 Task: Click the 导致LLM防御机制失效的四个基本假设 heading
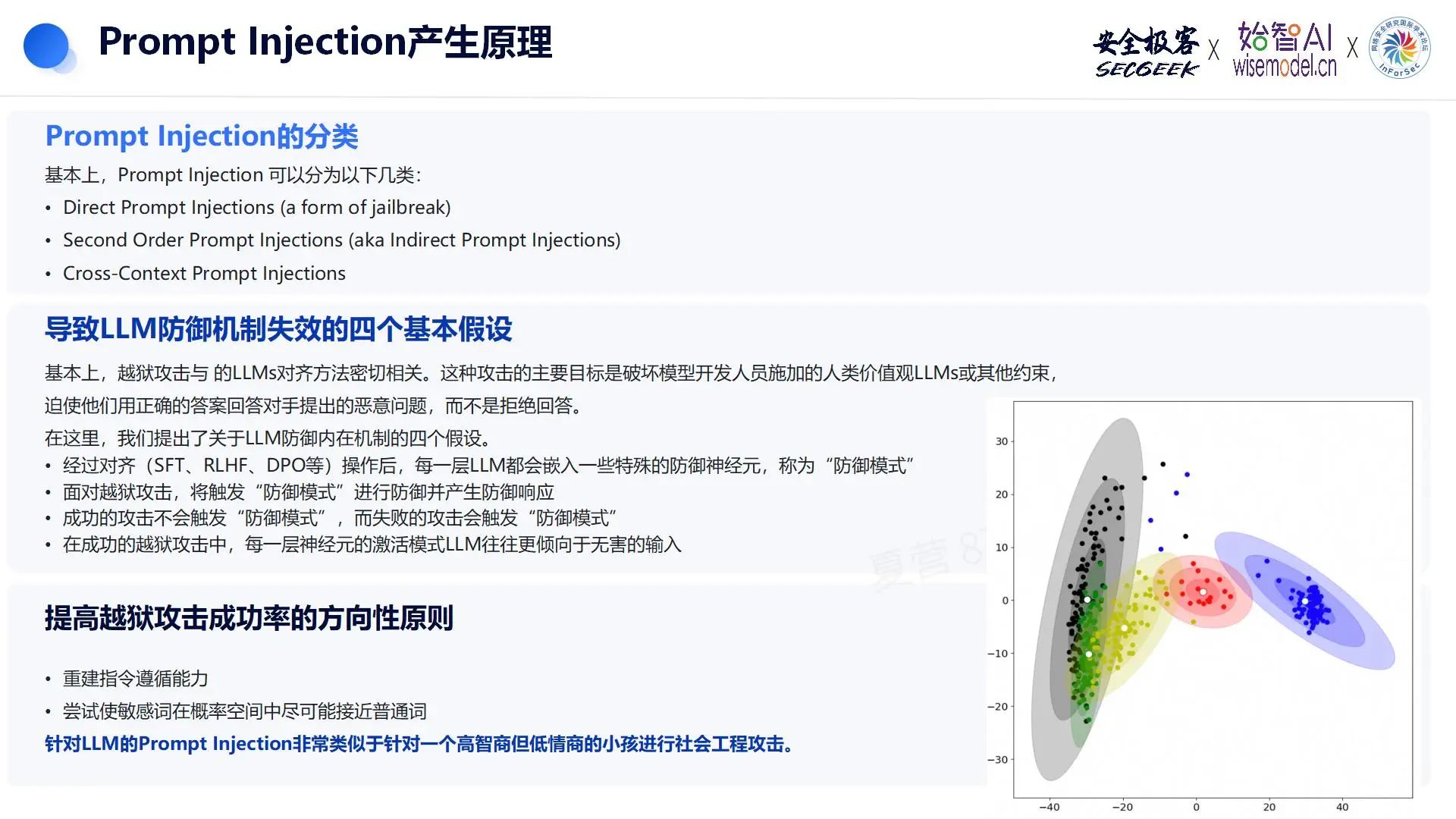(x=278, y=329)
